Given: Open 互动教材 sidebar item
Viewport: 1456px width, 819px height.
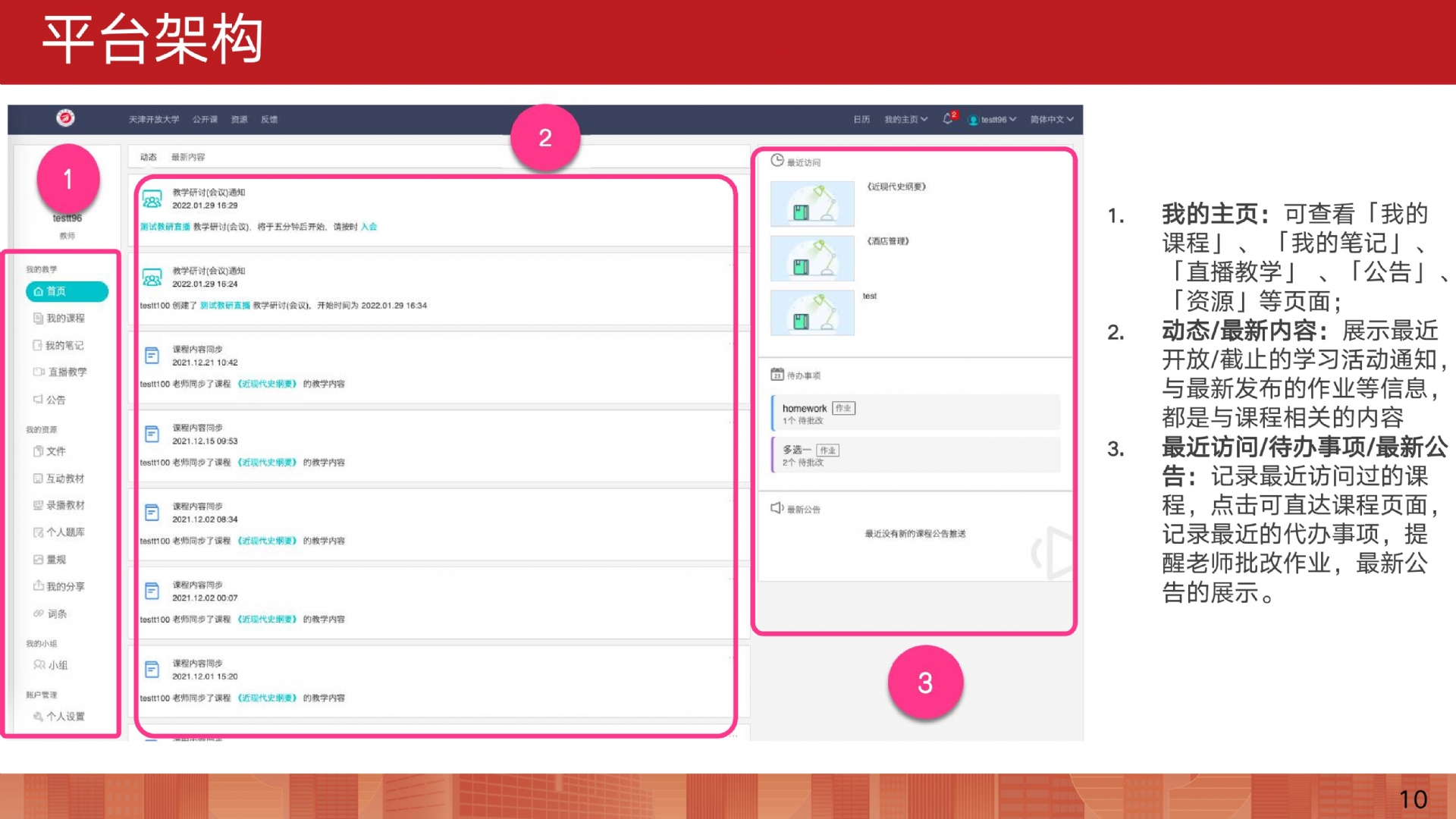Looking at the screenshot, I should coord(64,479).
